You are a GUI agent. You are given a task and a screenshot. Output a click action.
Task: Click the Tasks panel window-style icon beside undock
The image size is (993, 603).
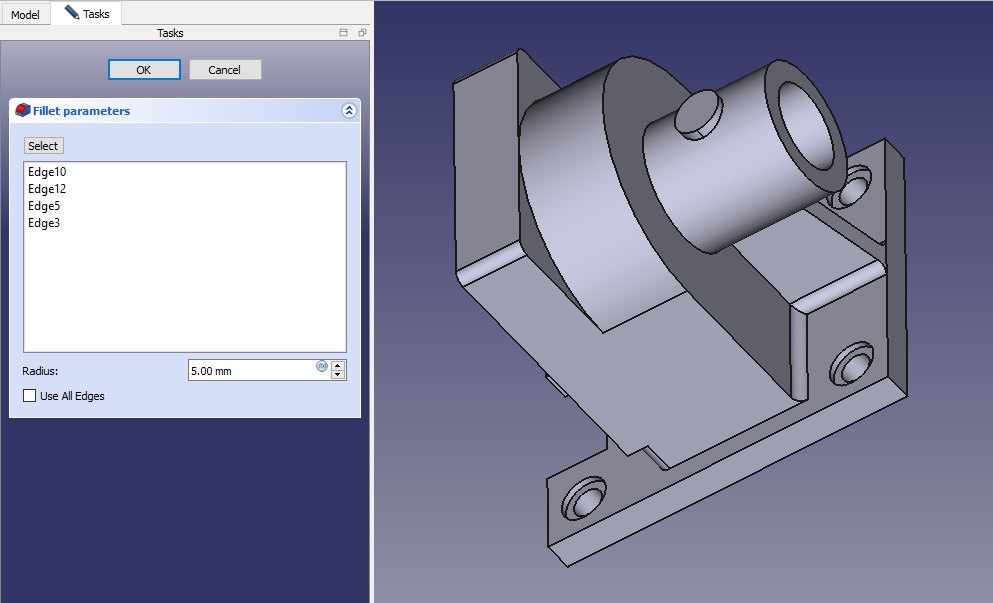(344, 33)
